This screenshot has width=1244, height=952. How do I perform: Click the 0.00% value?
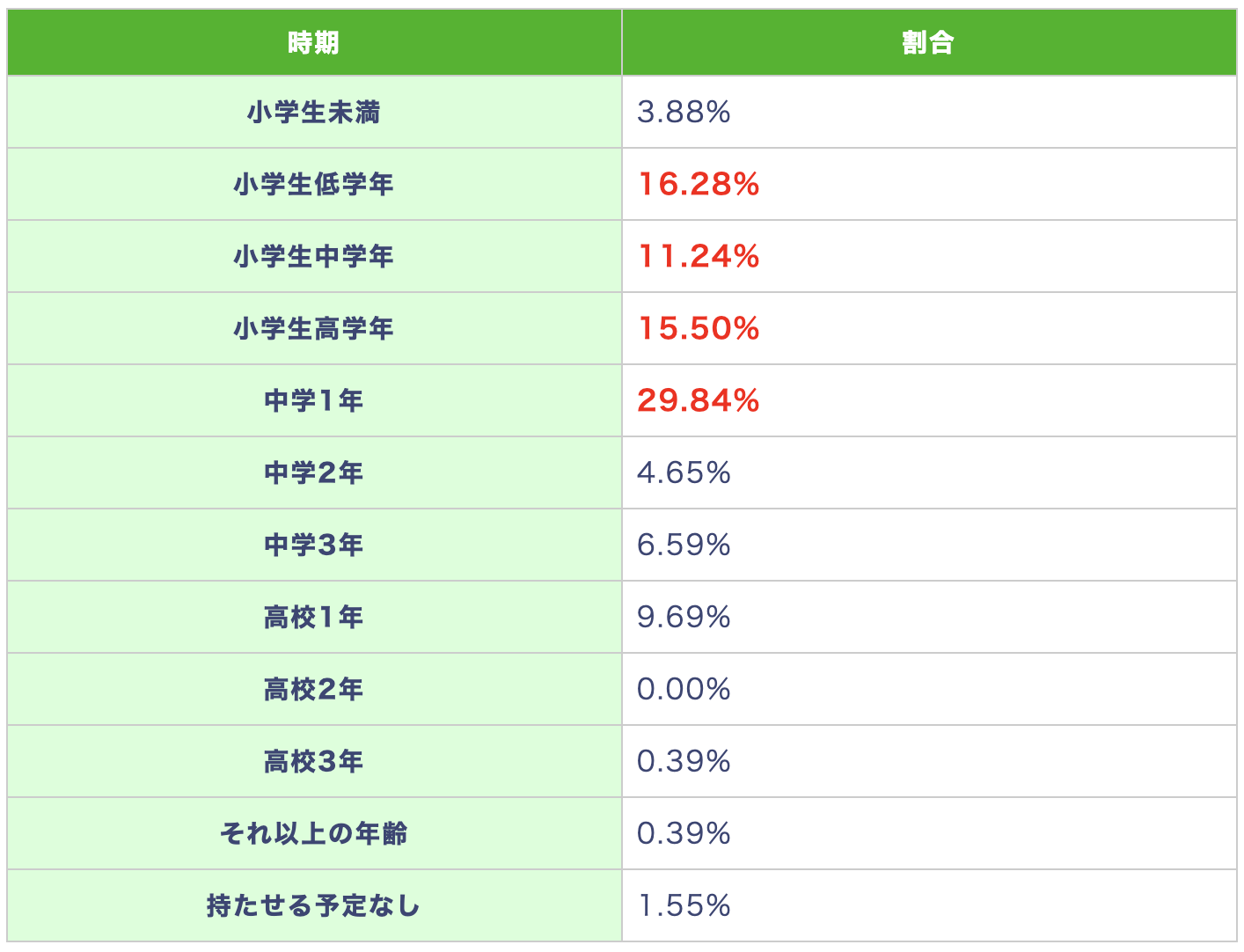(x=684, y=690)
